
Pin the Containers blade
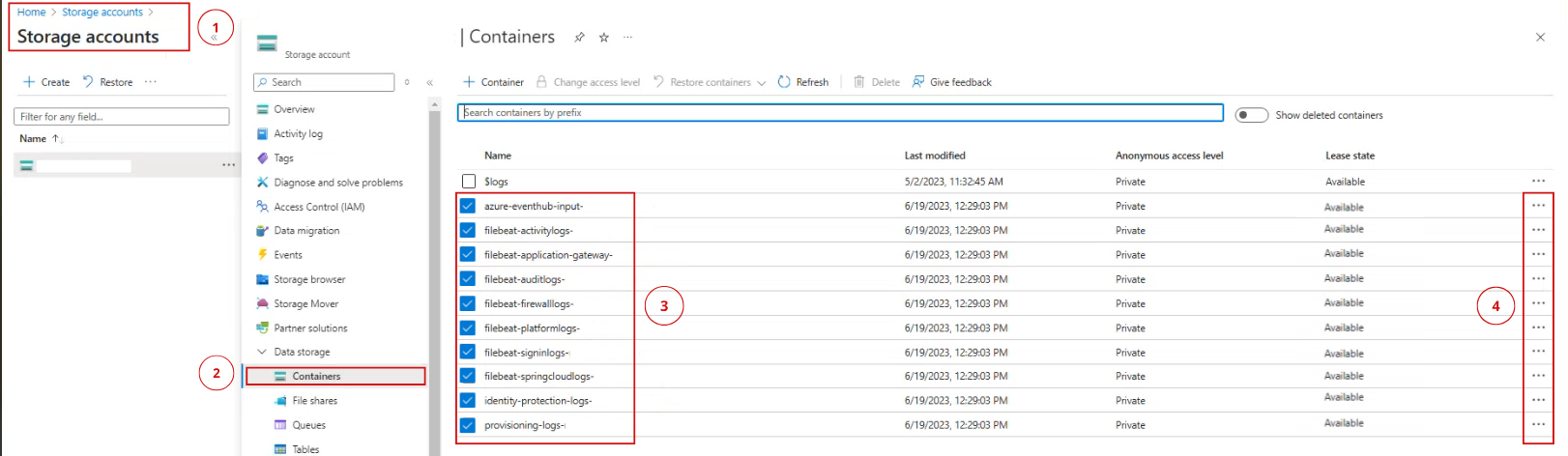[579, 38]
